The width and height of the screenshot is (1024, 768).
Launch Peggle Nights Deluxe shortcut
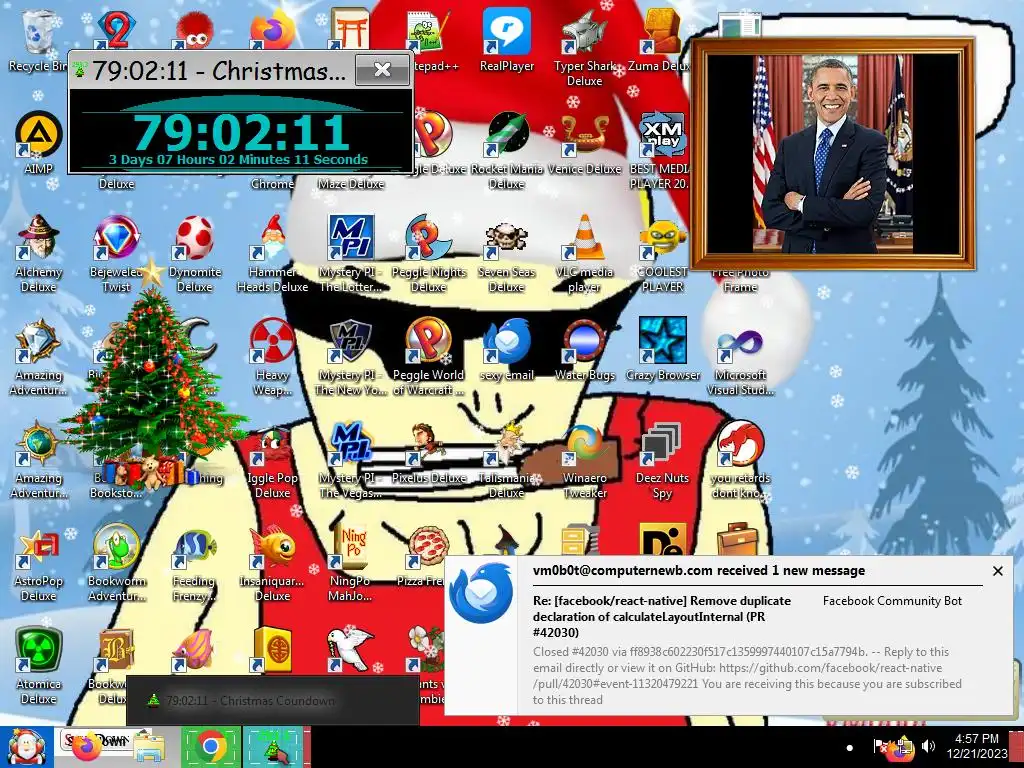[x=428, y=253]
